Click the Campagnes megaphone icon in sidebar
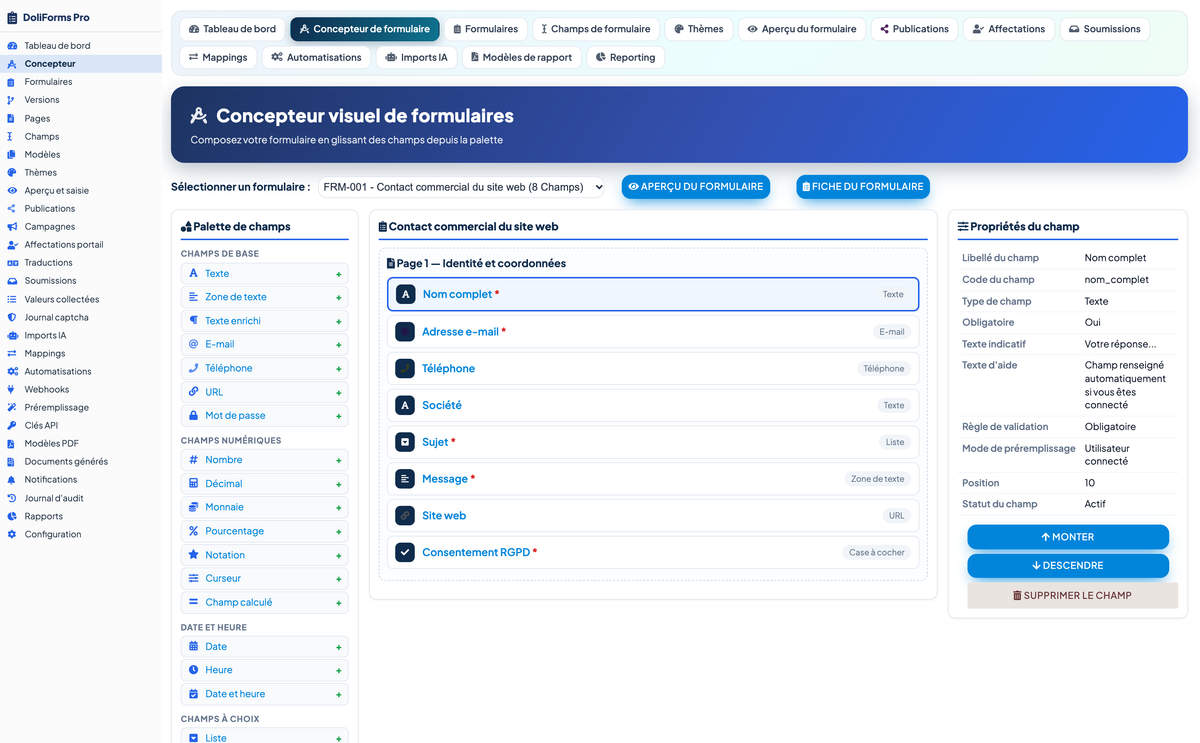Image resolution: width=1200 pixels, height=743 pixels. tap(12, 227)
